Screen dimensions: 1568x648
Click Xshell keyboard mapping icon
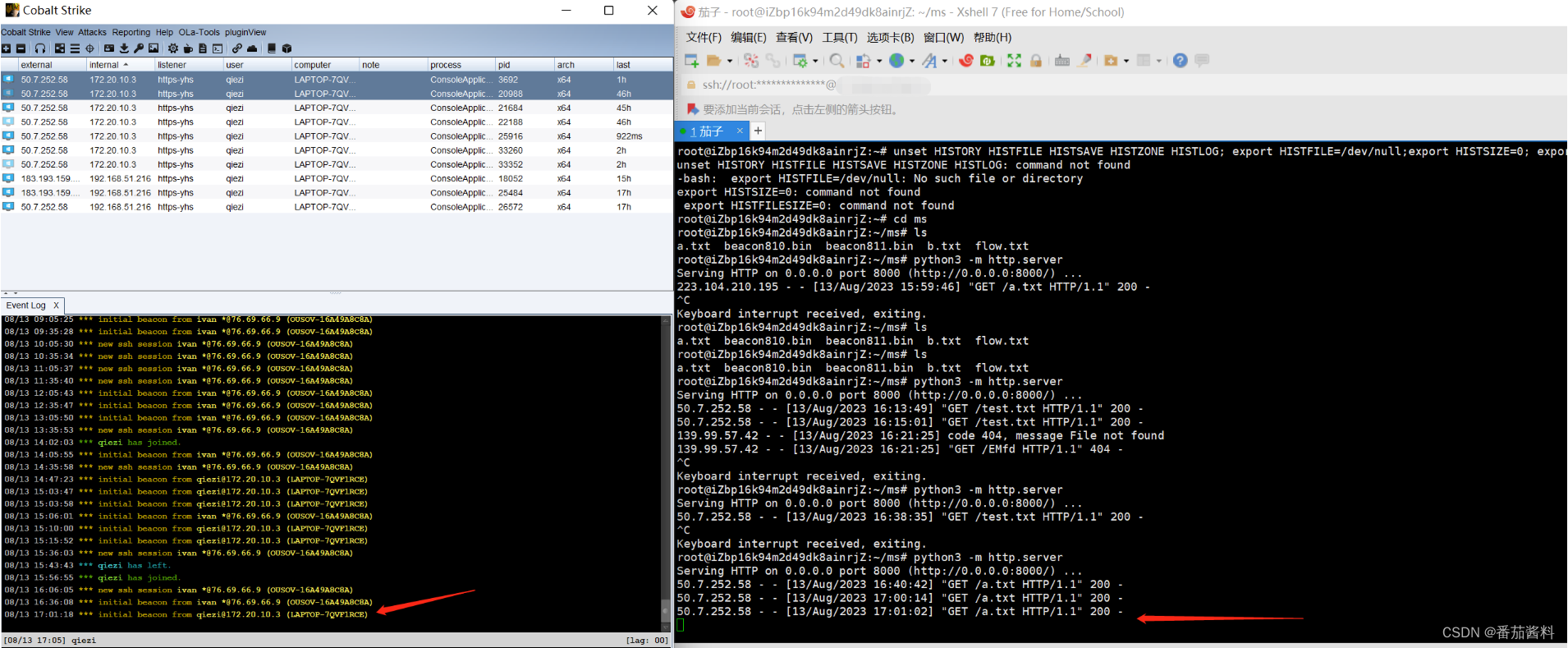[1062, 61]
